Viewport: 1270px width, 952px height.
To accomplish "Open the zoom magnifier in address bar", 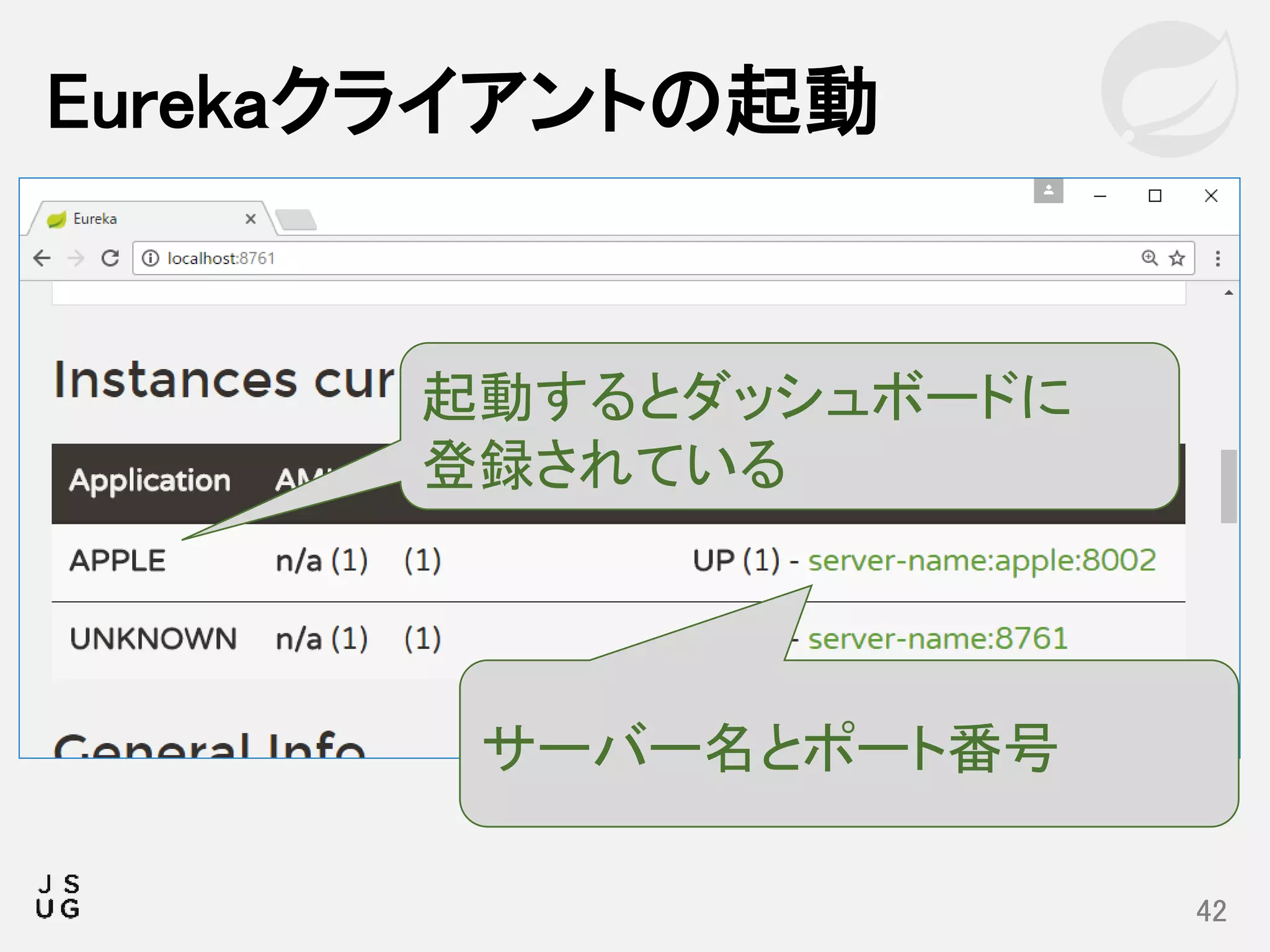I will click(x=1149, y=258).
